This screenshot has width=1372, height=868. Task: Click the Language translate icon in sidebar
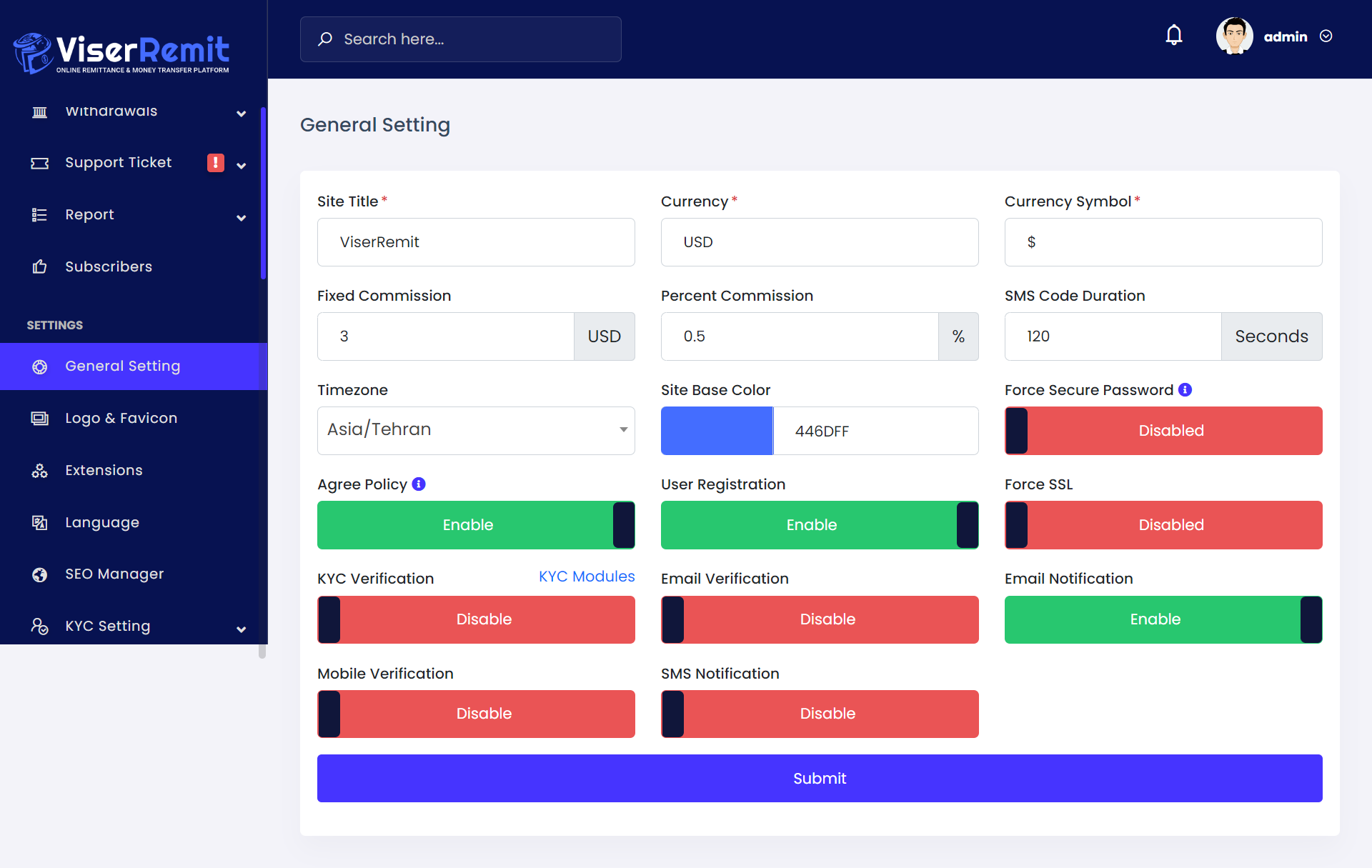tap(40, 522)
